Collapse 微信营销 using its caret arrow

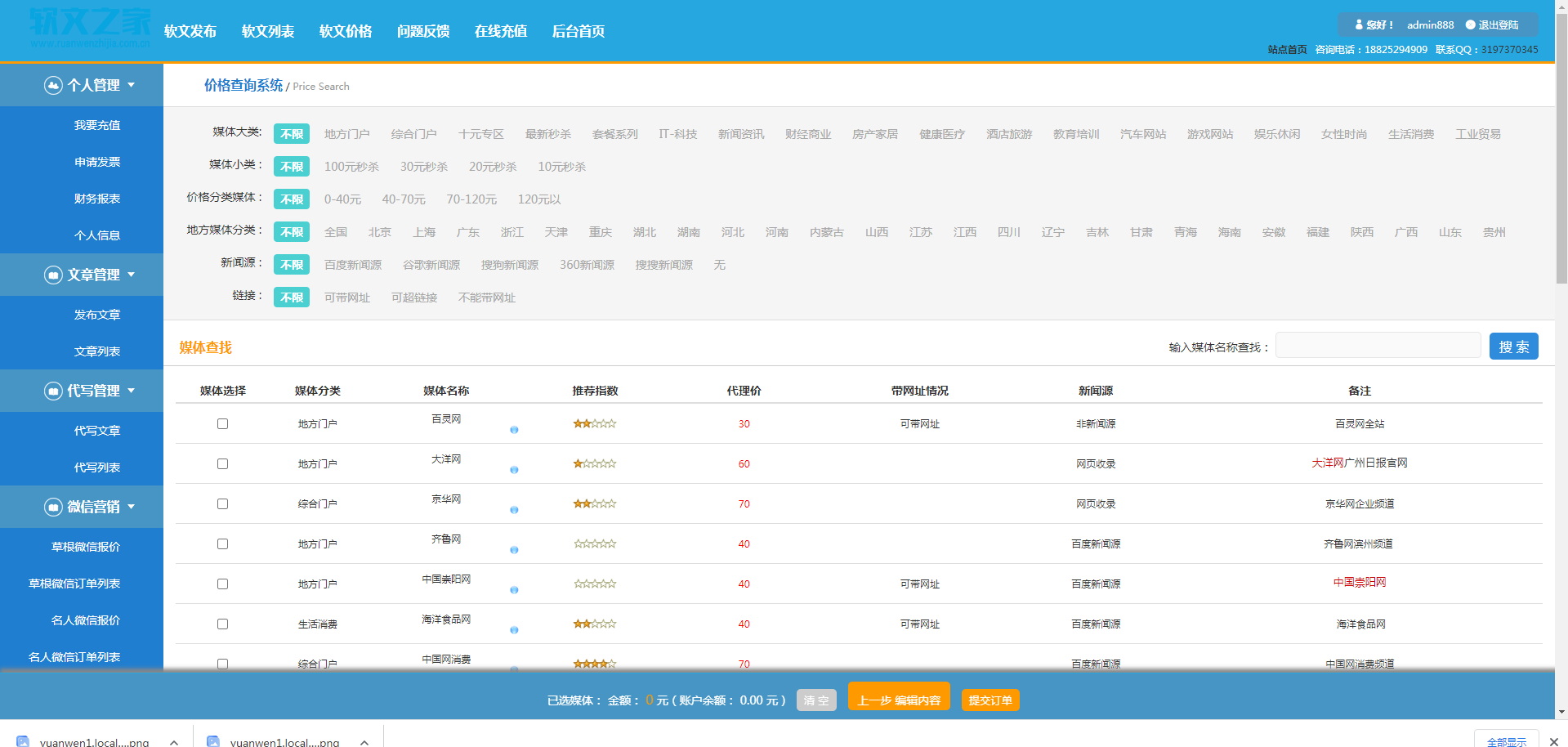(132, 507)
